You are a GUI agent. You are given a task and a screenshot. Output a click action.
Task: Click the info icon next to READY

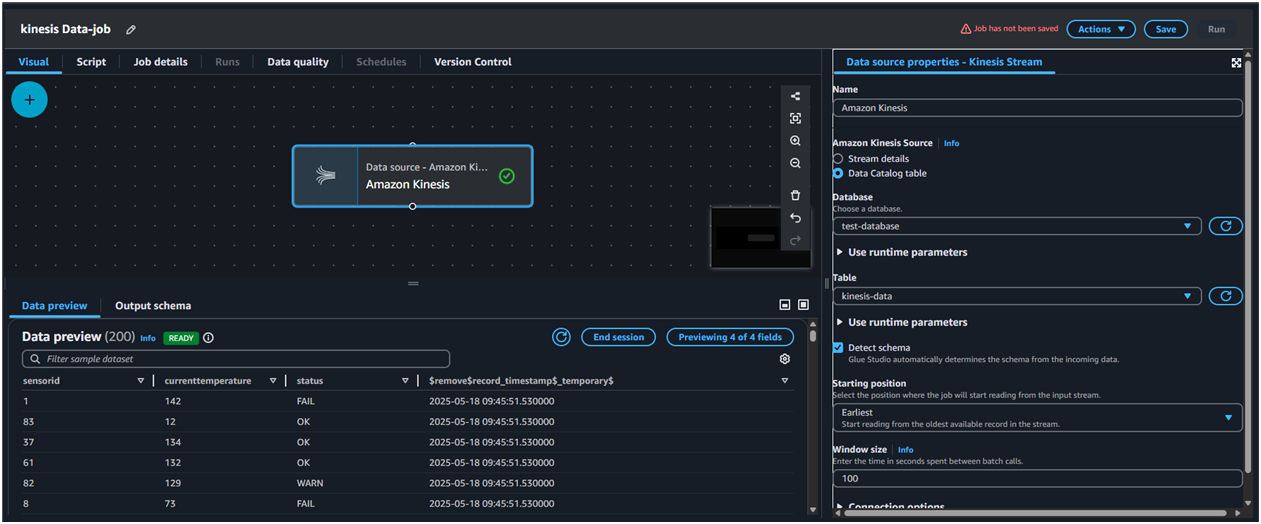coord(208,338)
